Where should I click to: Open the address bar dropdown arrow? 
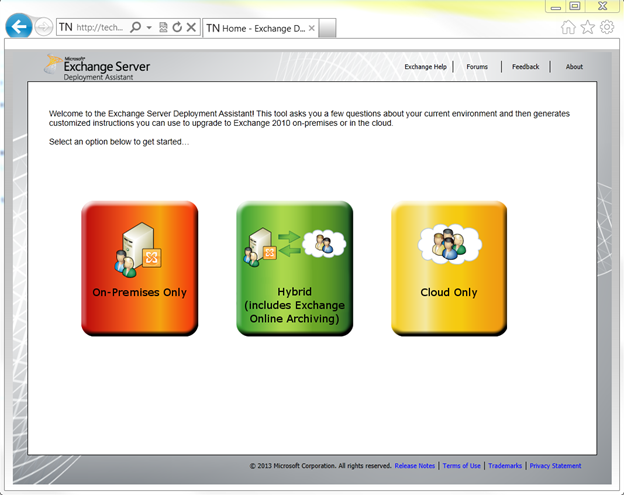tap(149, 27)
